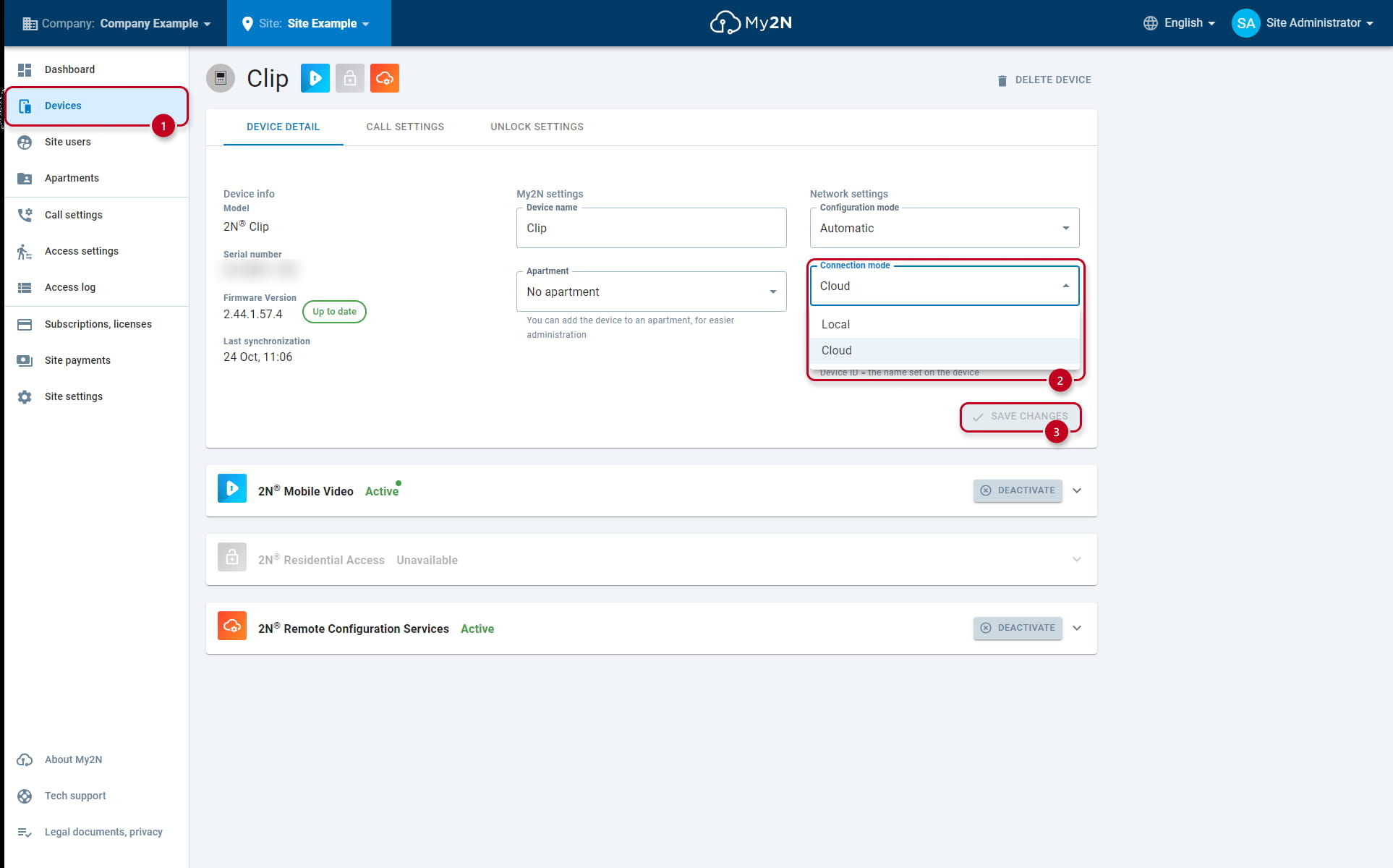Screen dimensions: 1393x868
Task: Open Dashboard from the sidebar
Action: click(97, 69)
